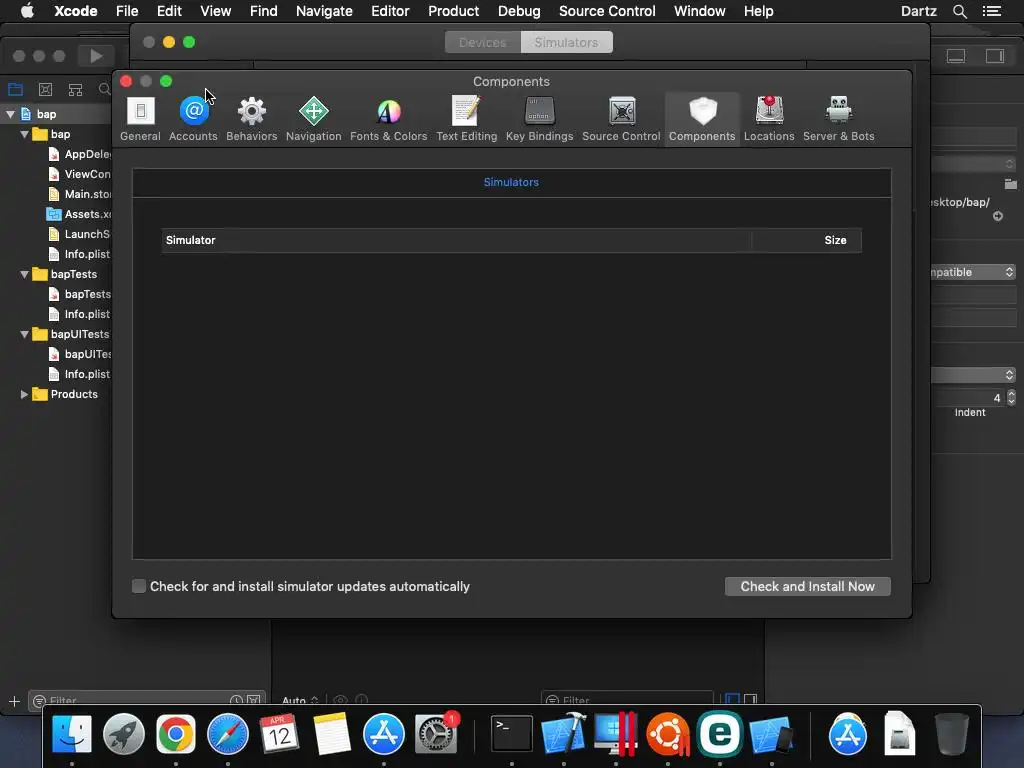The width and height of the screenshot is (1024, 768).
Task: Open Notification Center list icon
Action: (x=991, y=11)
